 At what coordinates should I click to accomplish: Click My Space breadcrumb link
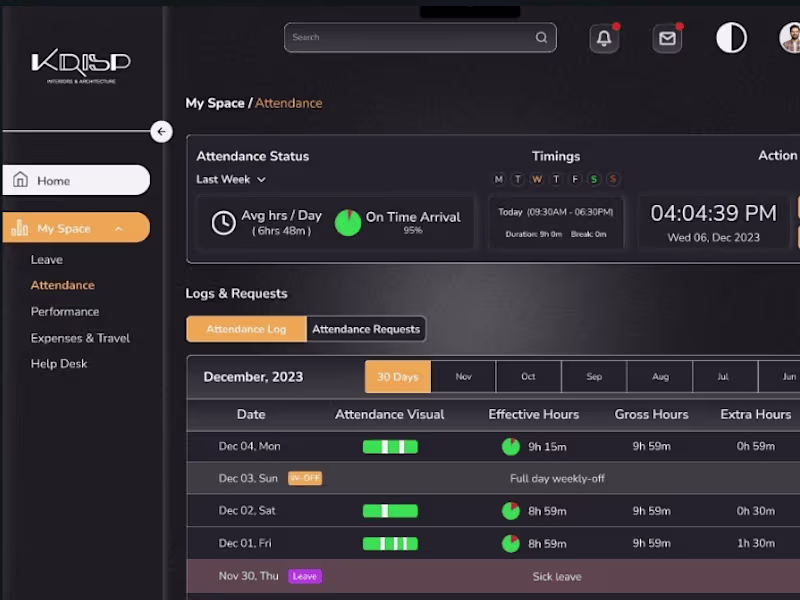pos(215,103)
